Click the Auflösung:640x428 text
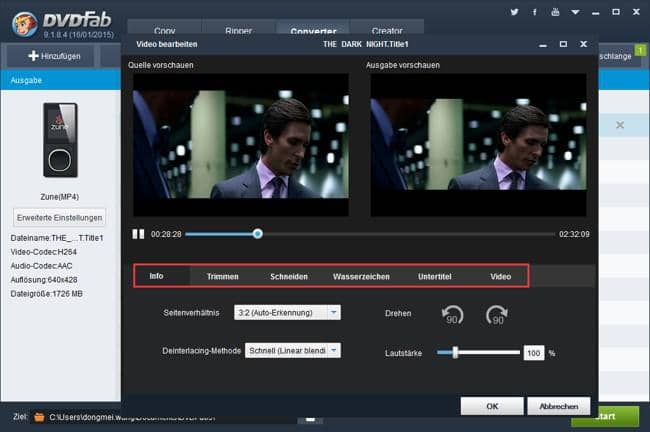This screenshot has height=432, width=650. point(44,280)
